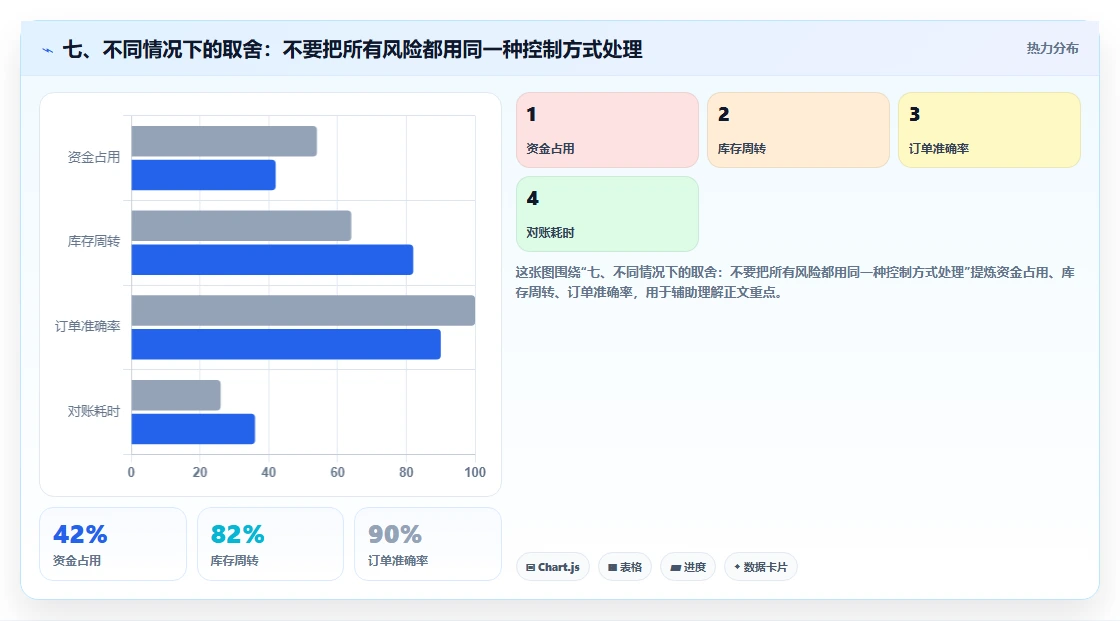Click the gray bar for 库存周转

pos(241,226)
